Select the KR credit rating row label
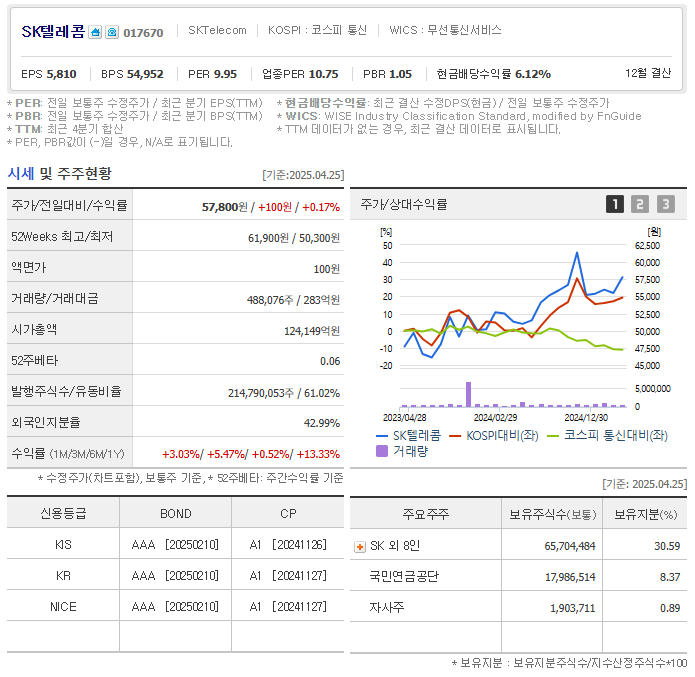The height and width of the screenshot is (677, 695). point(63,576)
